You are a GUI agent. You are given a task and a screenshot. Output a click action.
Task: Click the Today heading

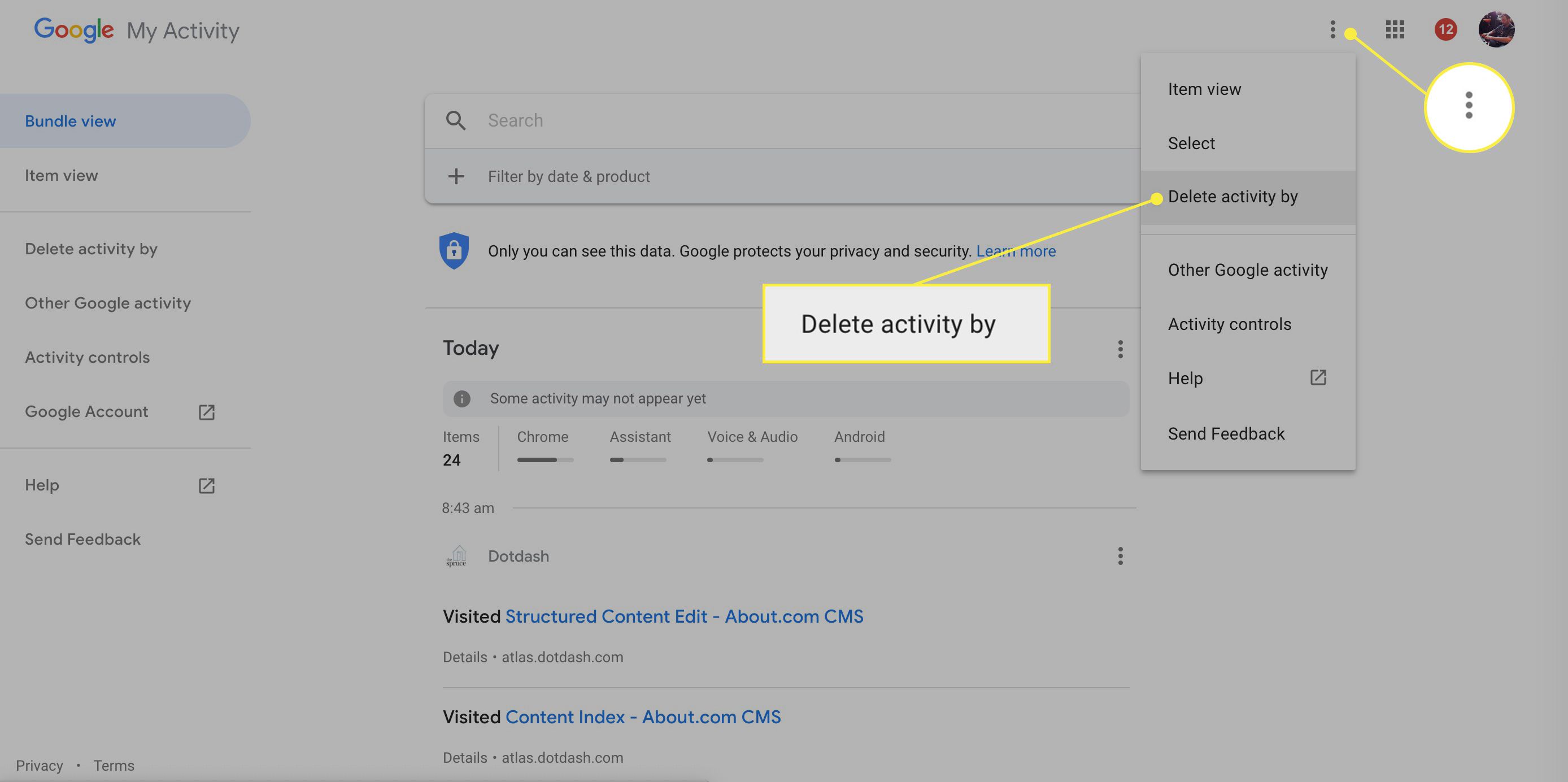pos(471,349)
